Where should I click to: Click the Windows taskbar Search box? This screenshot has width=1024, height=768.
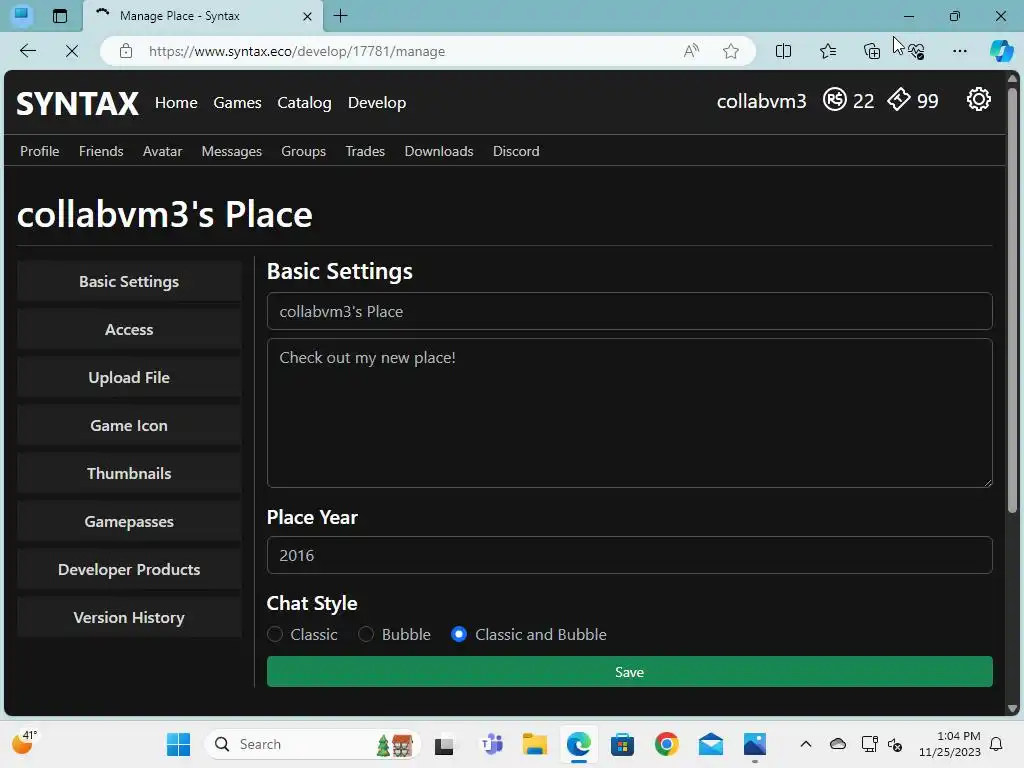pyautogui.click(x=312, y=744)
